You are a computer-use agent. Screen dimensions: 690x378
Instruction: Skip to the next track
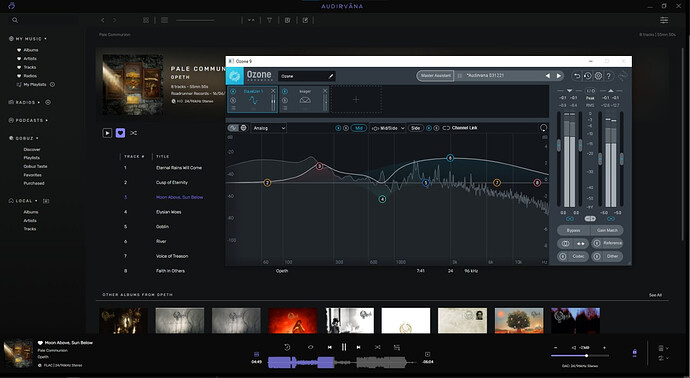coord(359,347)
